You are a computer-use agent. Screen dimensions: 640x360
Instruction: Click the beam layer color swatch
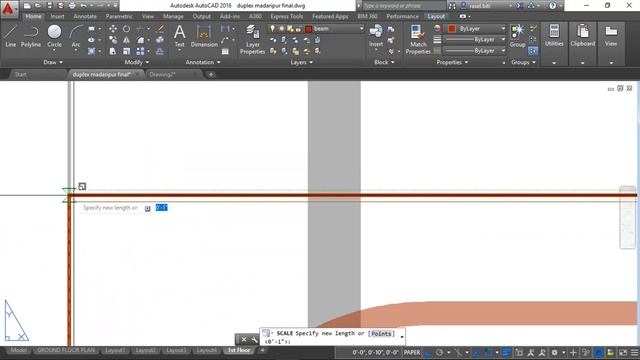pos(309,29)
